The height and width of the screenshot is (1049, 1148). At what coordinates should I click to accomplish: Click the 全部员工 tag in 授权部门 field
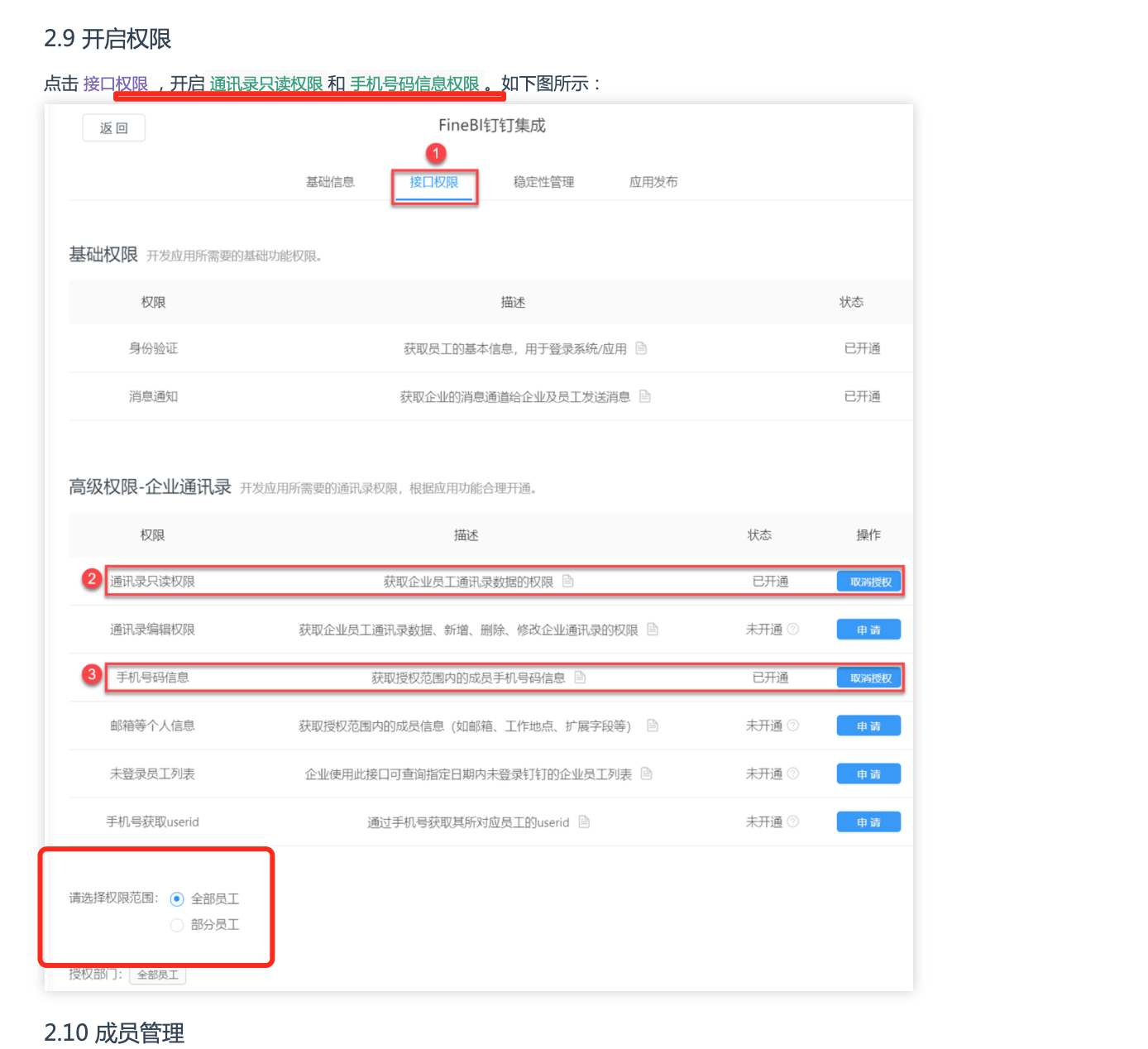pos(158,975)
